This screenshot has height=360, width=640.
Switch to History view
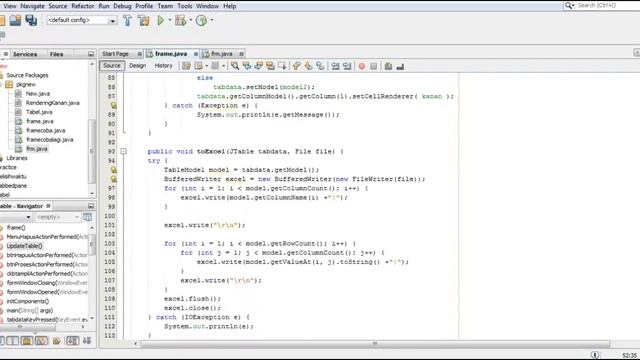point(163,66)
